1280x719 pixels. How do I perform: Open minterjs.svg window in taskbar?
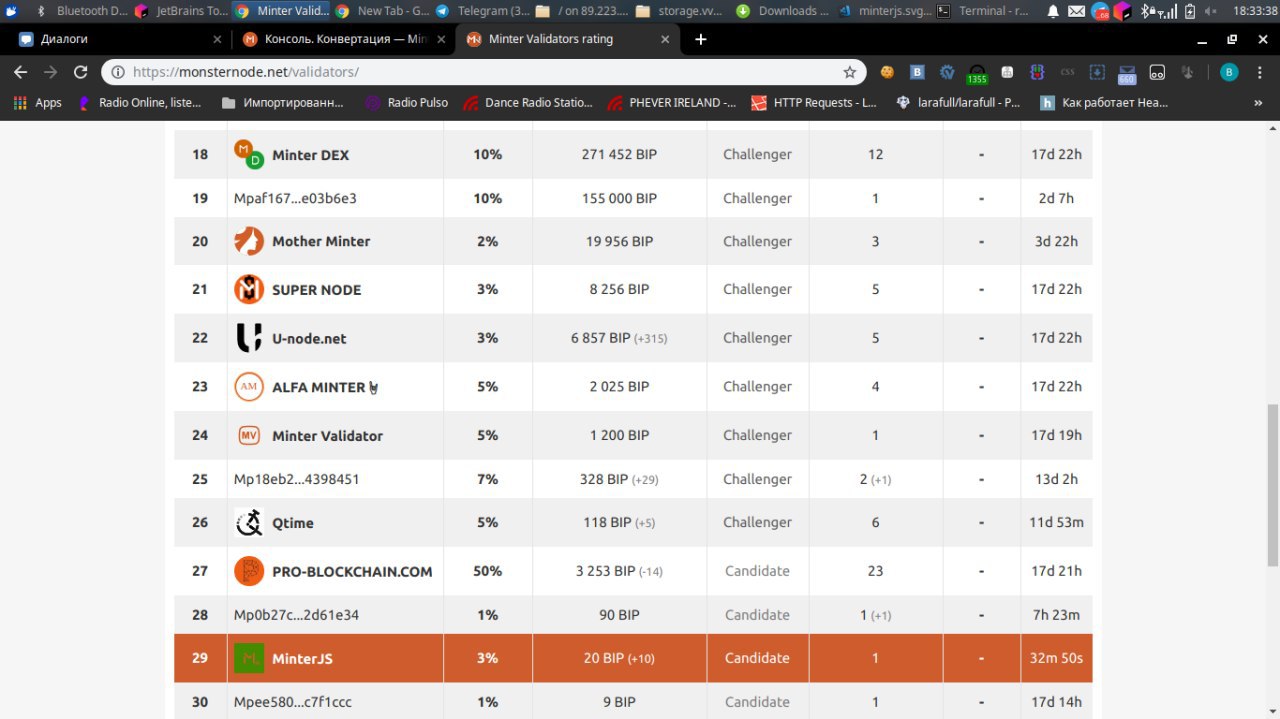pos(882,11)
